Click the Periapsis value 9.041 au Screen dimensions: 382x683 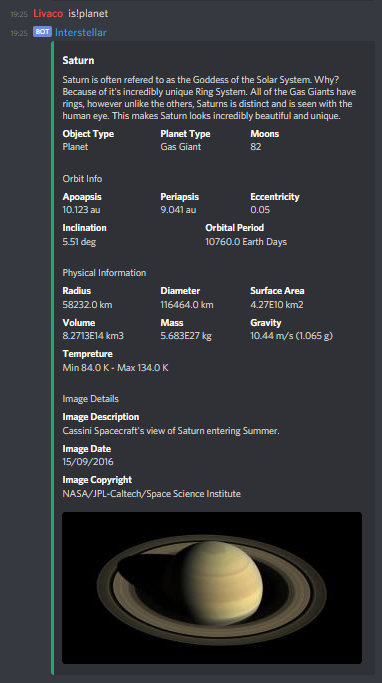click(x=178, y=210)
